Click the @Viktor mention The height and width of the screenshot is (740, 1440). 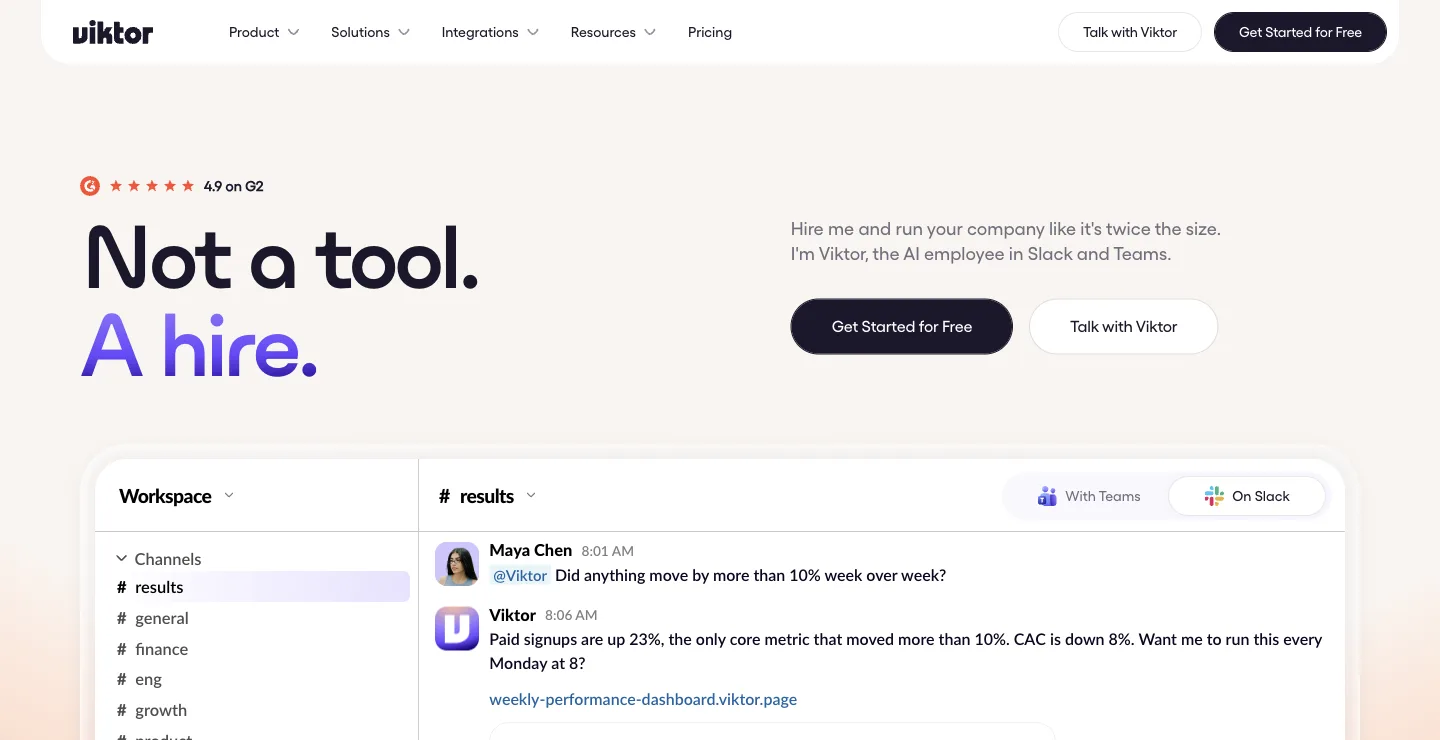[520, 575]
